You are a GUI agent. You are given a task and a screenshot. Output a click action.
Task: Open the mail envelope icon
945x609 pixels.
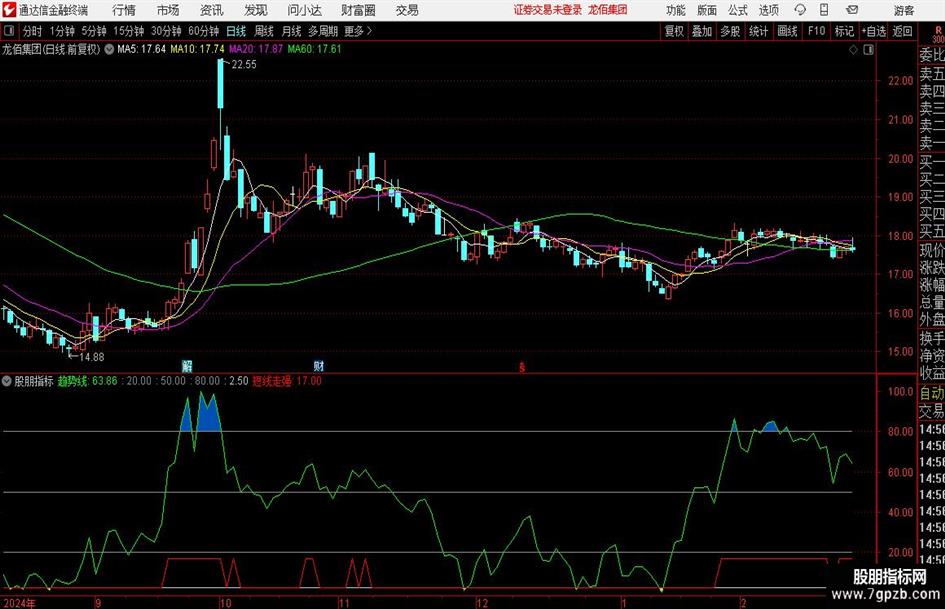click(x=852, y=10)
